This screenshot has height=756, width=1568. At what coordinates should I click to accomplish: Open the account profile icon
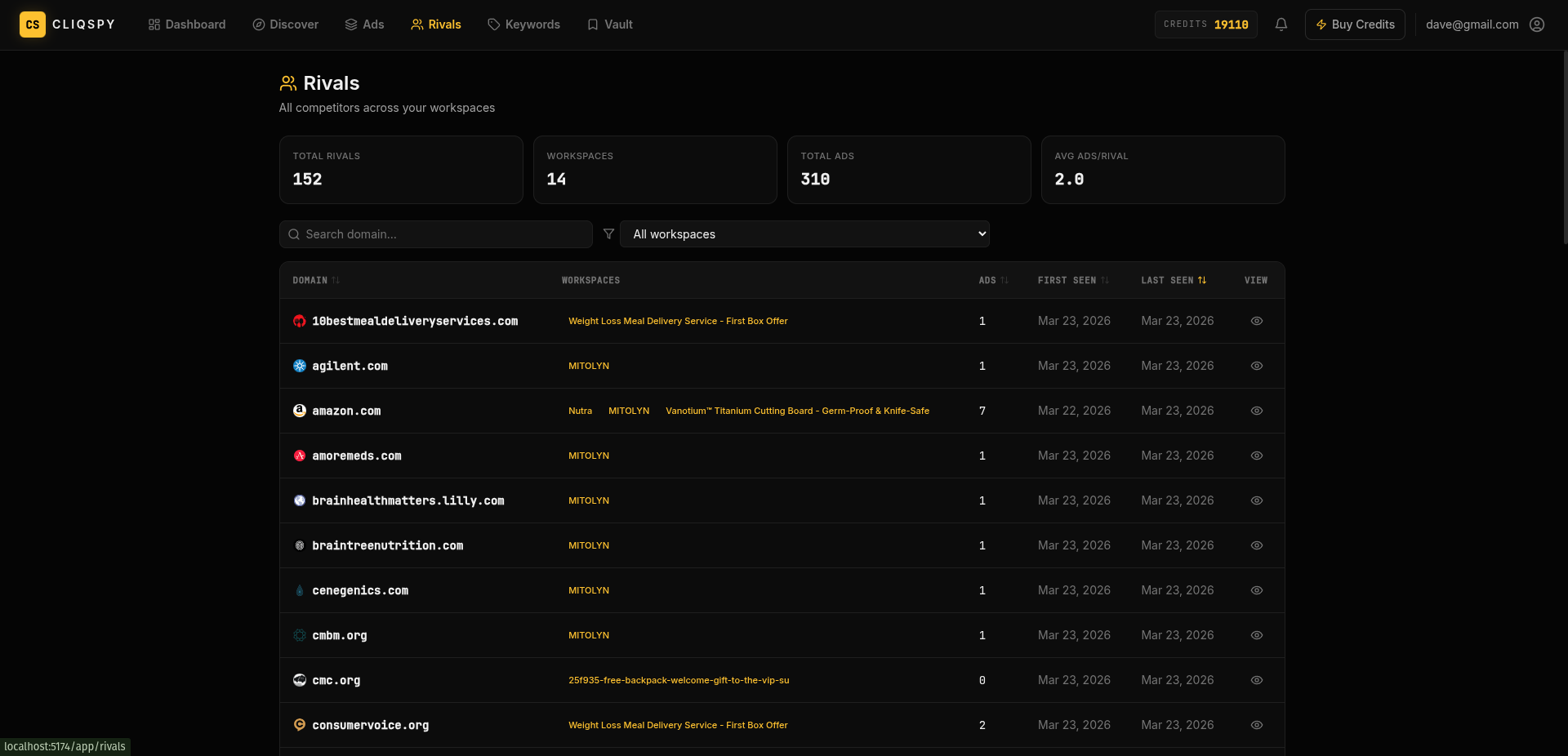pos(1537,24)
